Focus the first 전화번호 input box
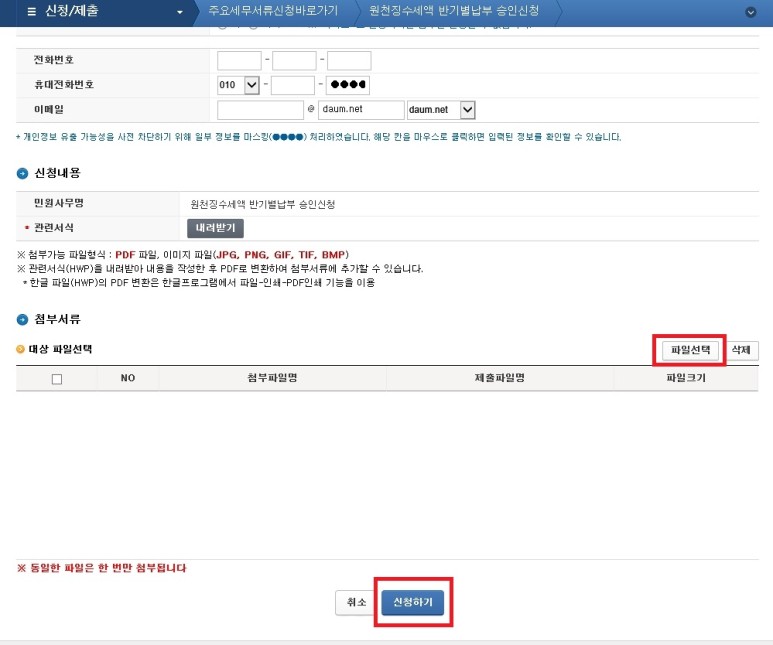This screenshot has width=773, height=645. [x=239, y=61]
